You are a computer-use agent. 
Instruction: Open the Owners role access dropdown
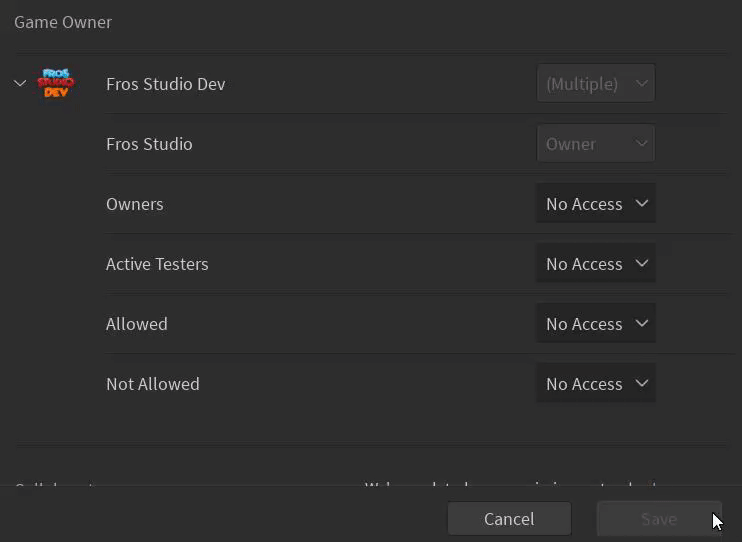coord(595,203)
